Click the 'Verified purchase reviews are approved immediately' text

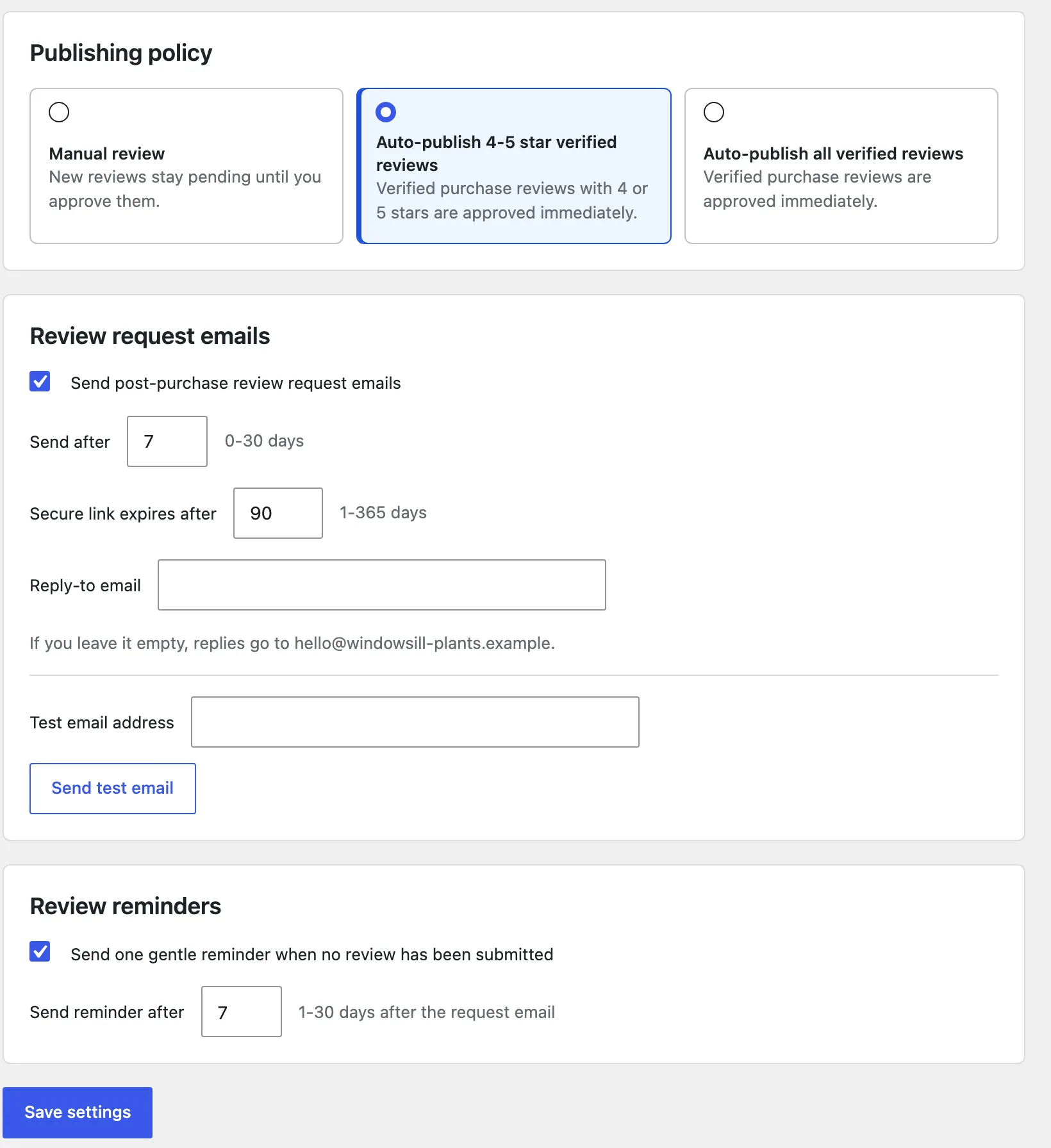(x=817, y=189)
